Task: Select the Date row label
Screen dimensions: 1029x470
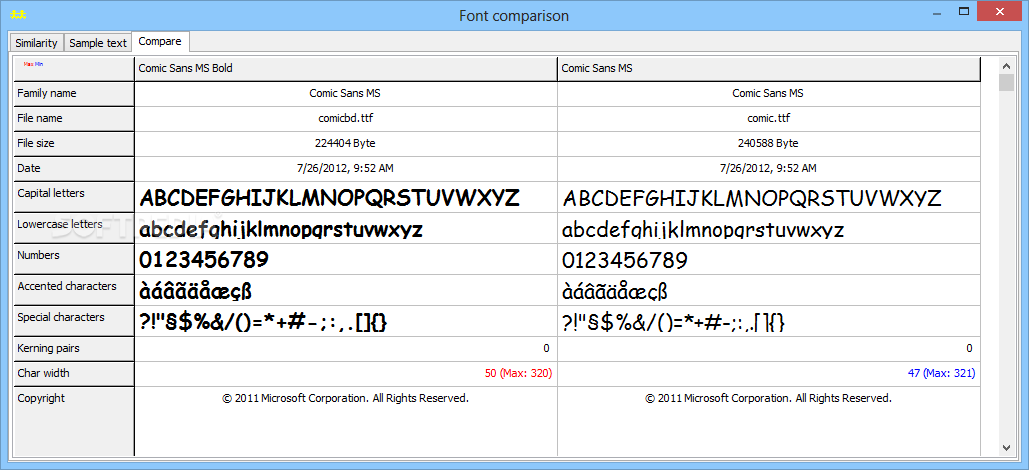Action: coord(74,169)
